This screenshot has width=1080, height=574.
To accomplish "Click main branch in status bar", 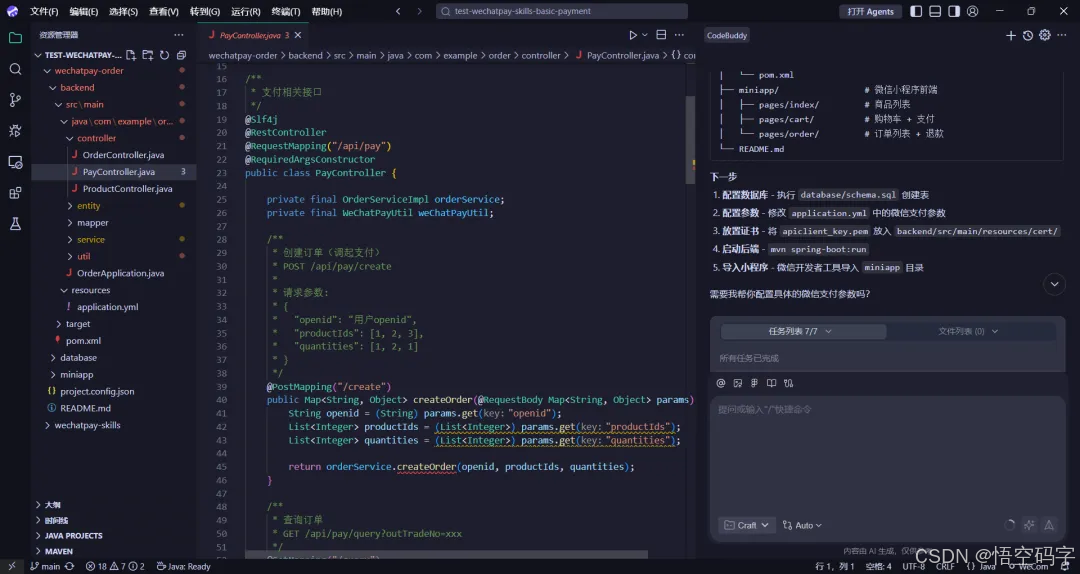I will coord(45,566).
